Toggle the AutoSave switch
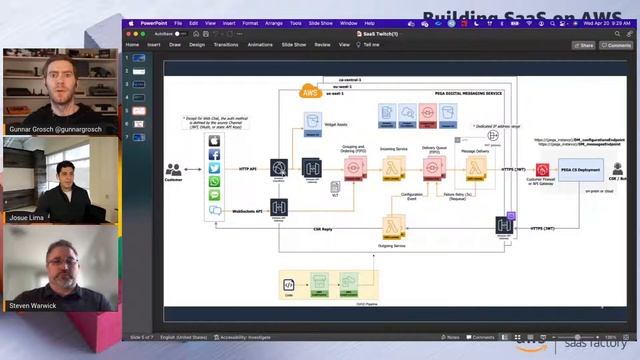The image size is (640, 360). [x=180, y=34]
